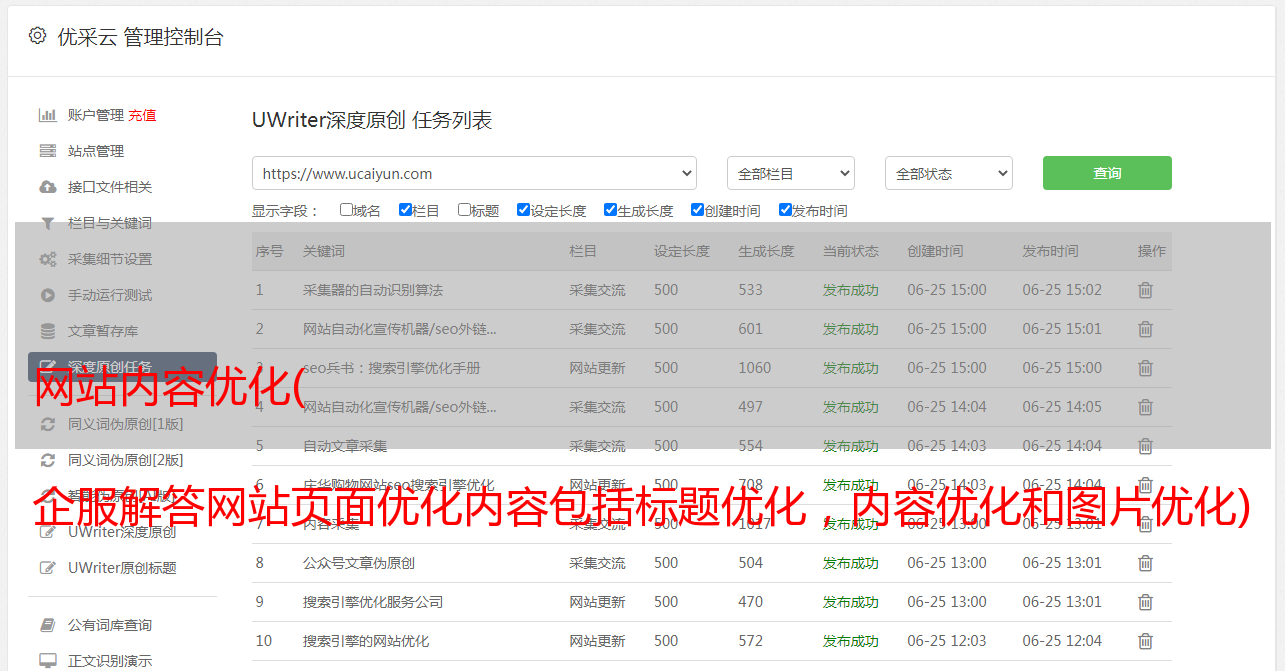1285x671 pixels.
Task: Click the UWriter原创标题 edit icon
Action: tap(47, 568)
